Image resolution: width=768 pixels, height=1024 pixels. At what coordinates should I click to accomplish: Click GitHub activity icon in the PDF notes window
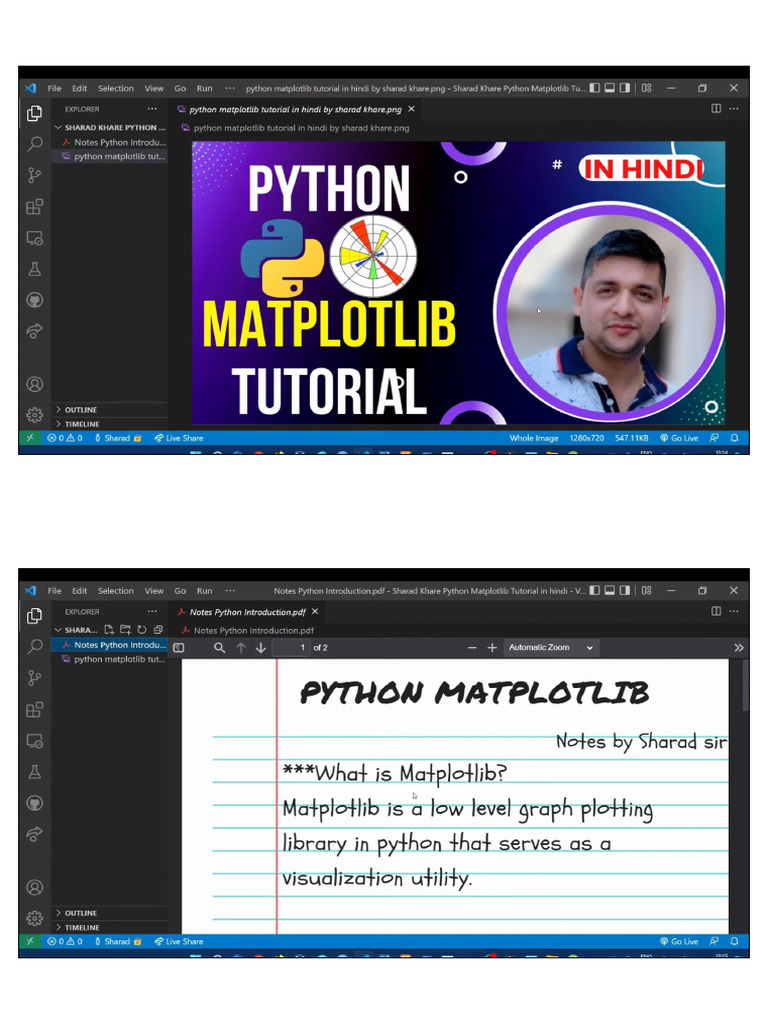pyautogui.click(x=35, y=803)
